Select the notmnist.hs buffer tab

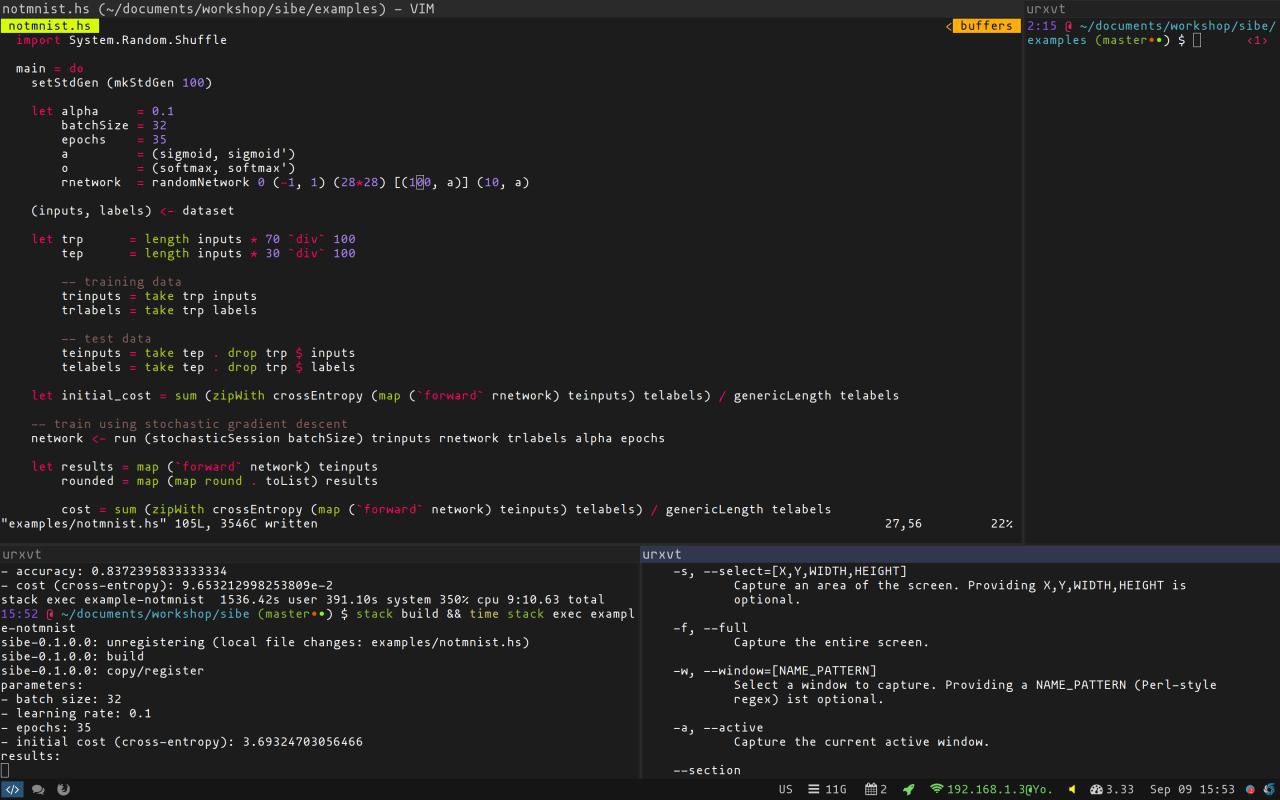coord(49,25)
